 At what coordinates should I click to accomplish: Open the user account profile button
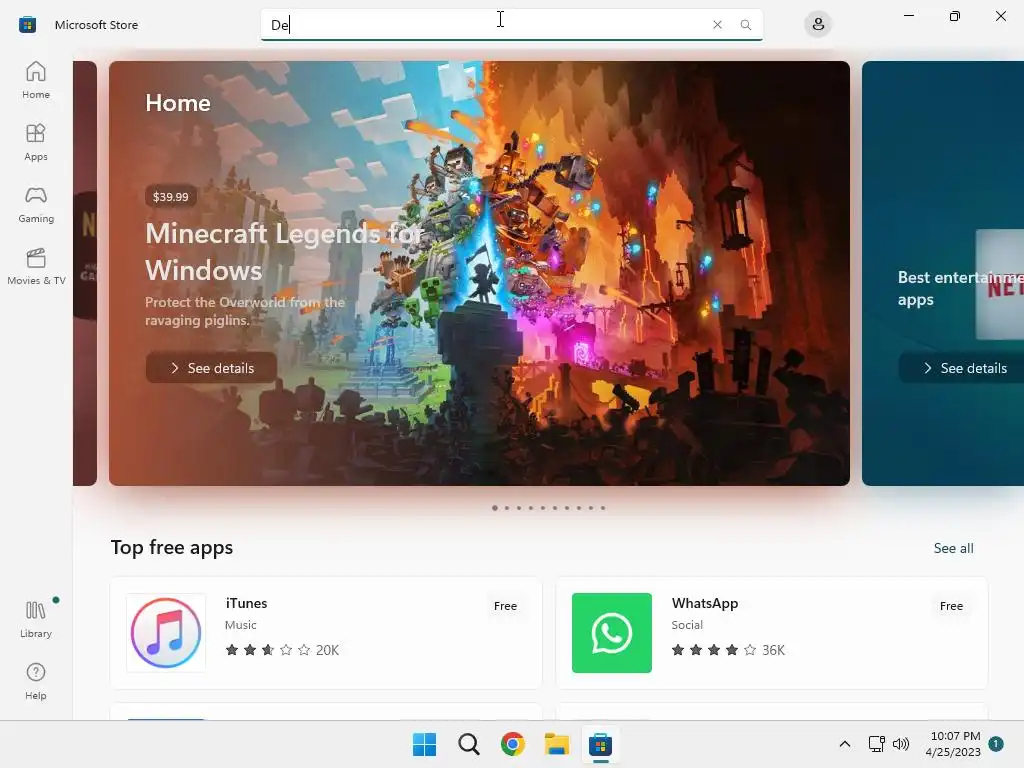tap(818, 25)
